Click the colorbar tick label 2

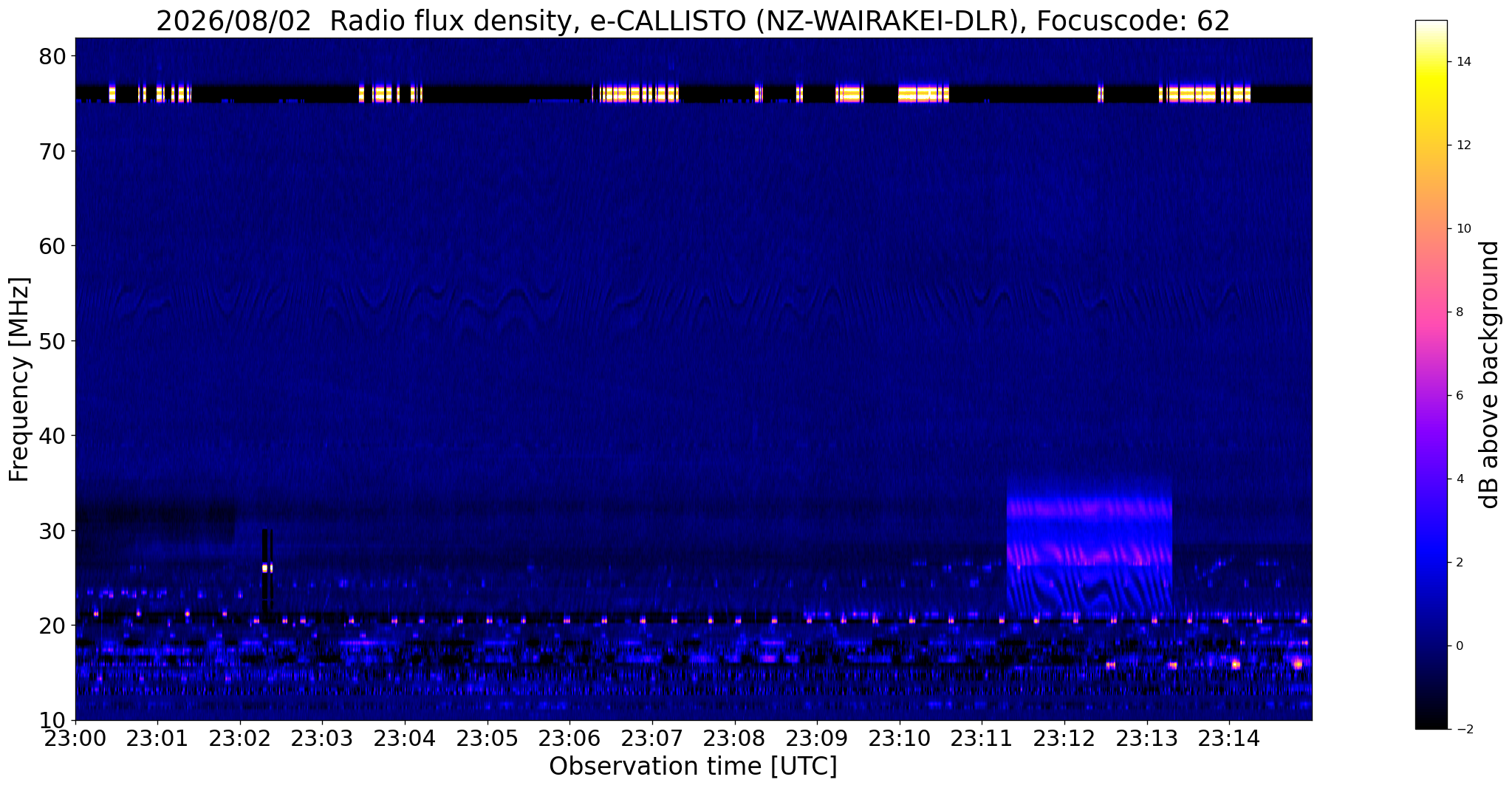click(1459, 563)
